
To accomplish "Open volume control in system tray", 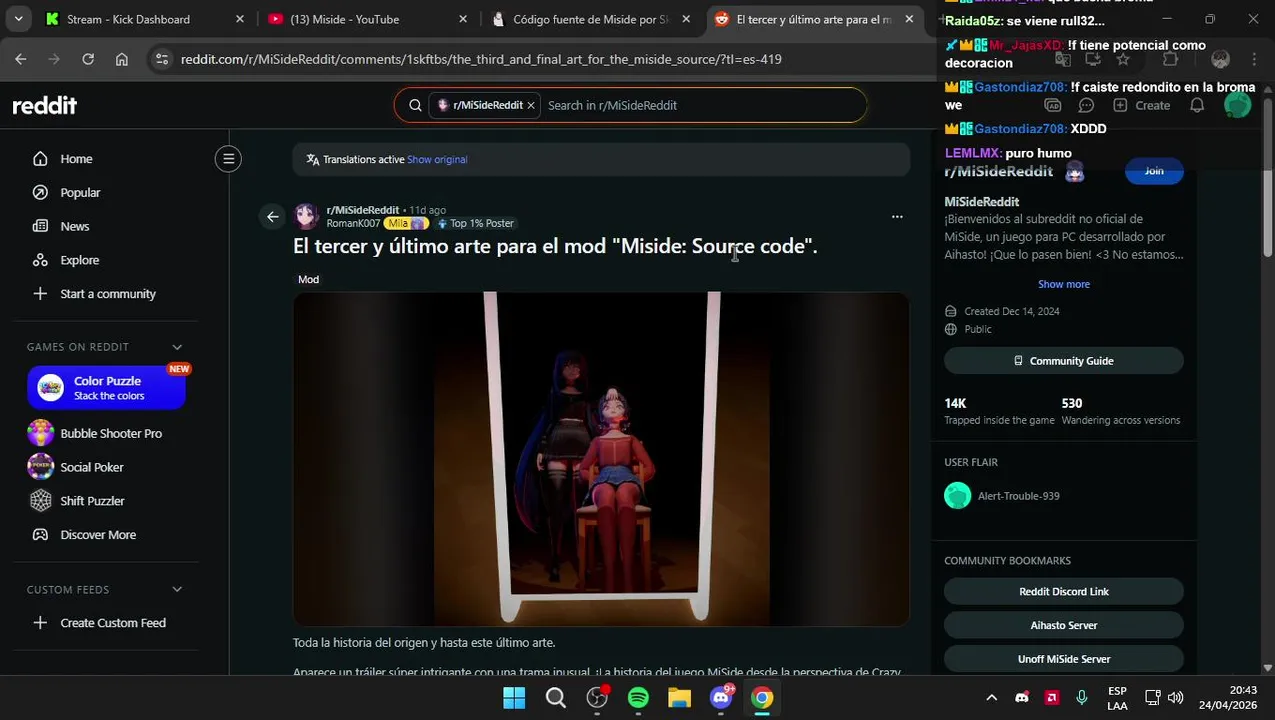I will 1175,698.
